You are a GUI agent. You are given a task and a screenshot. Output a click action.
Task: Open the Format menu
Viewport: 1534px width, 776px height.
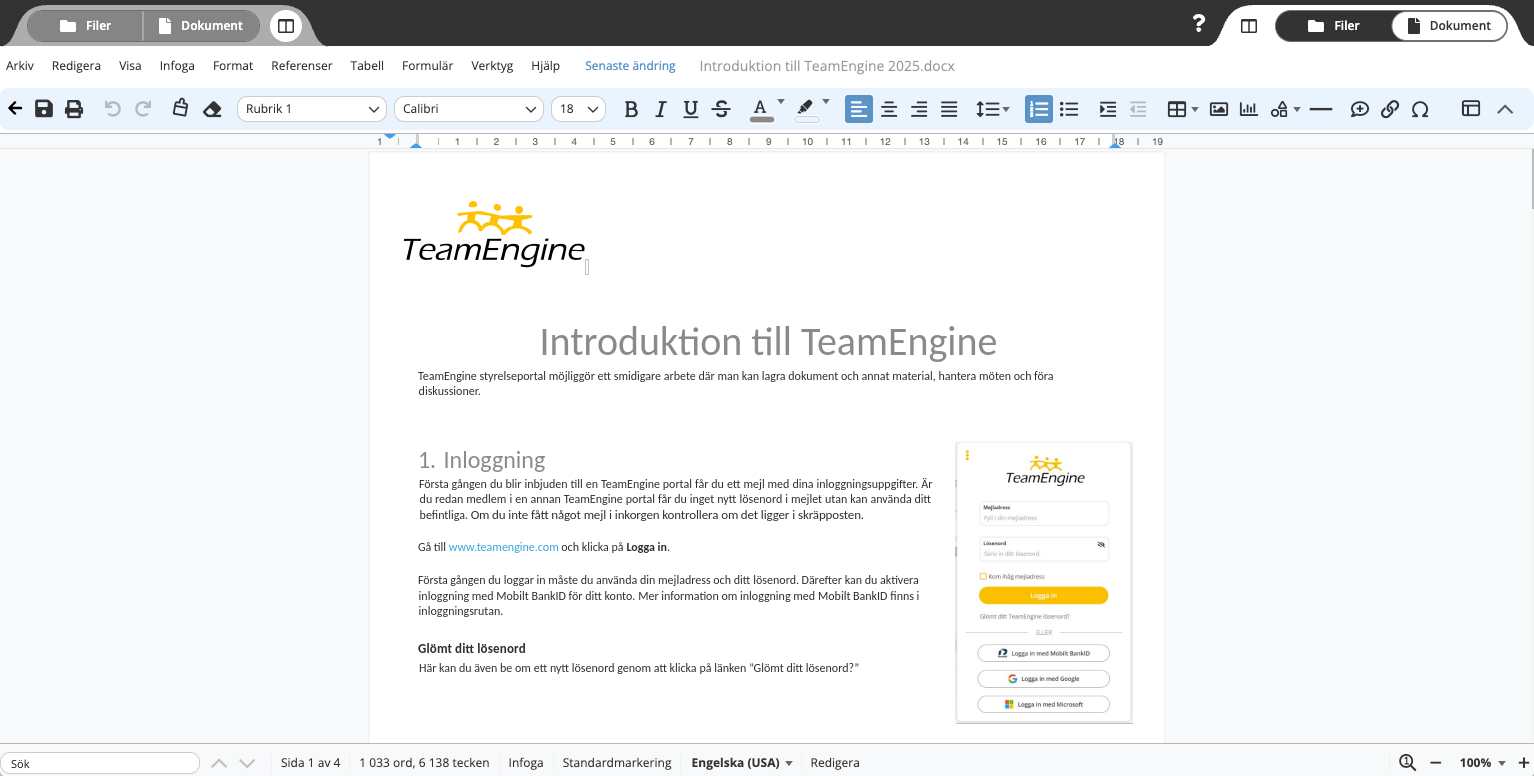tap(233, 66)
